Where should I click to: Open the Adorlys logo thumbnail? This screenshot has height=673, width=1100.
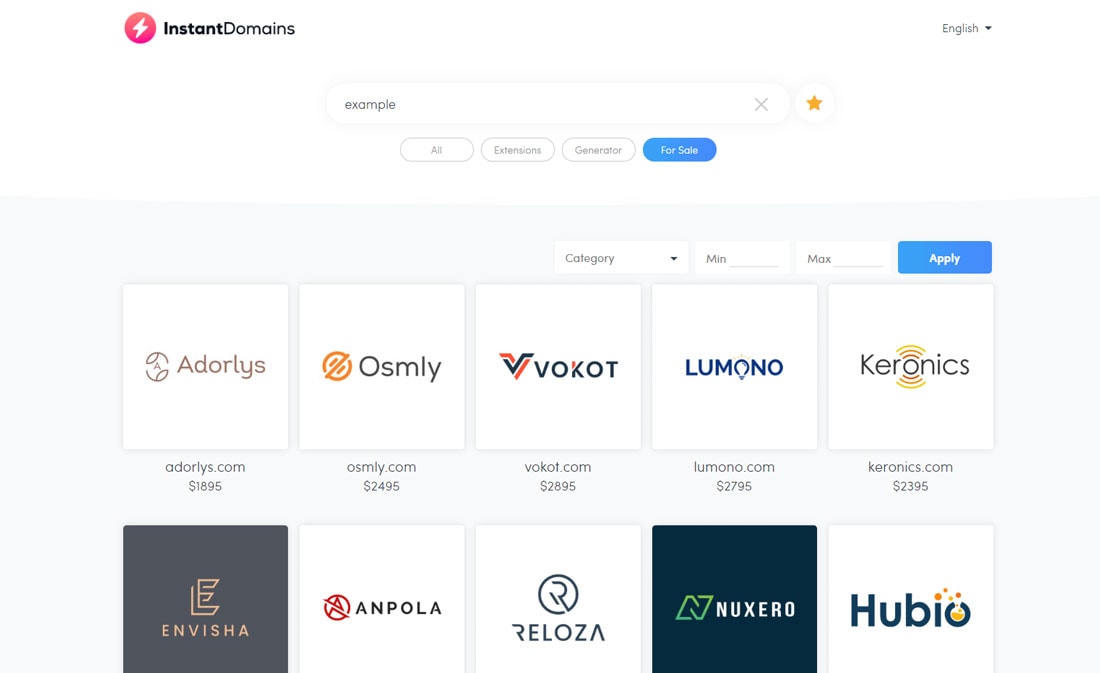206,367
